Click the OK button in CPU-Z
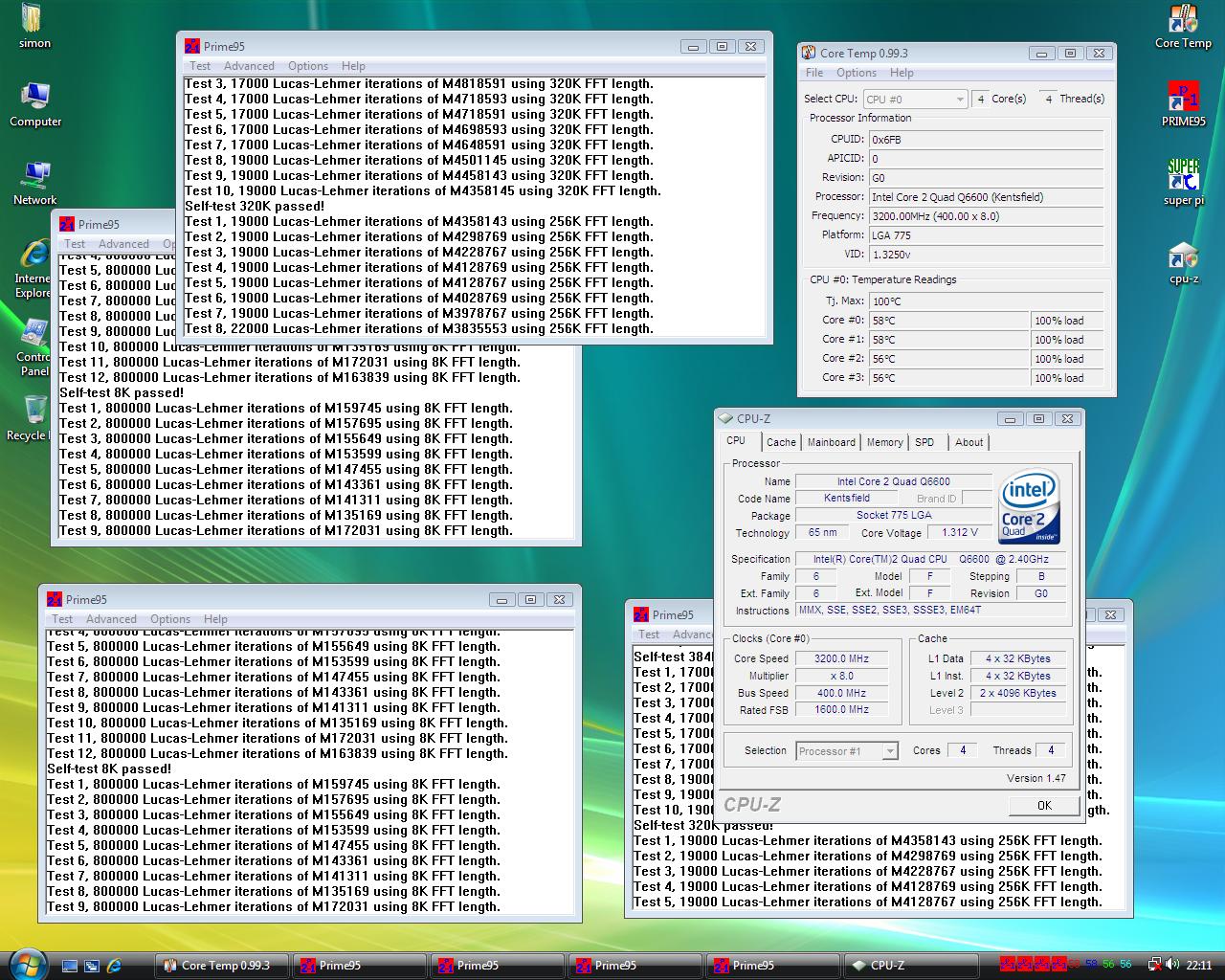1225x980 pixels. coord(1044,806)
